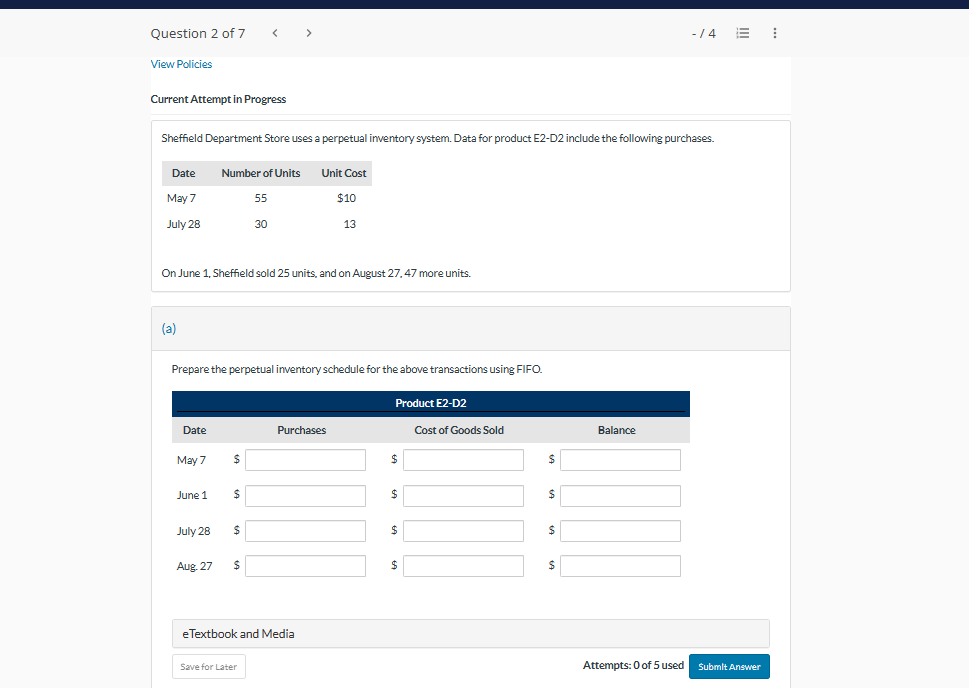969x688 pixels.
Task: Go to the previous question chevron
Action: click(274, 32)
